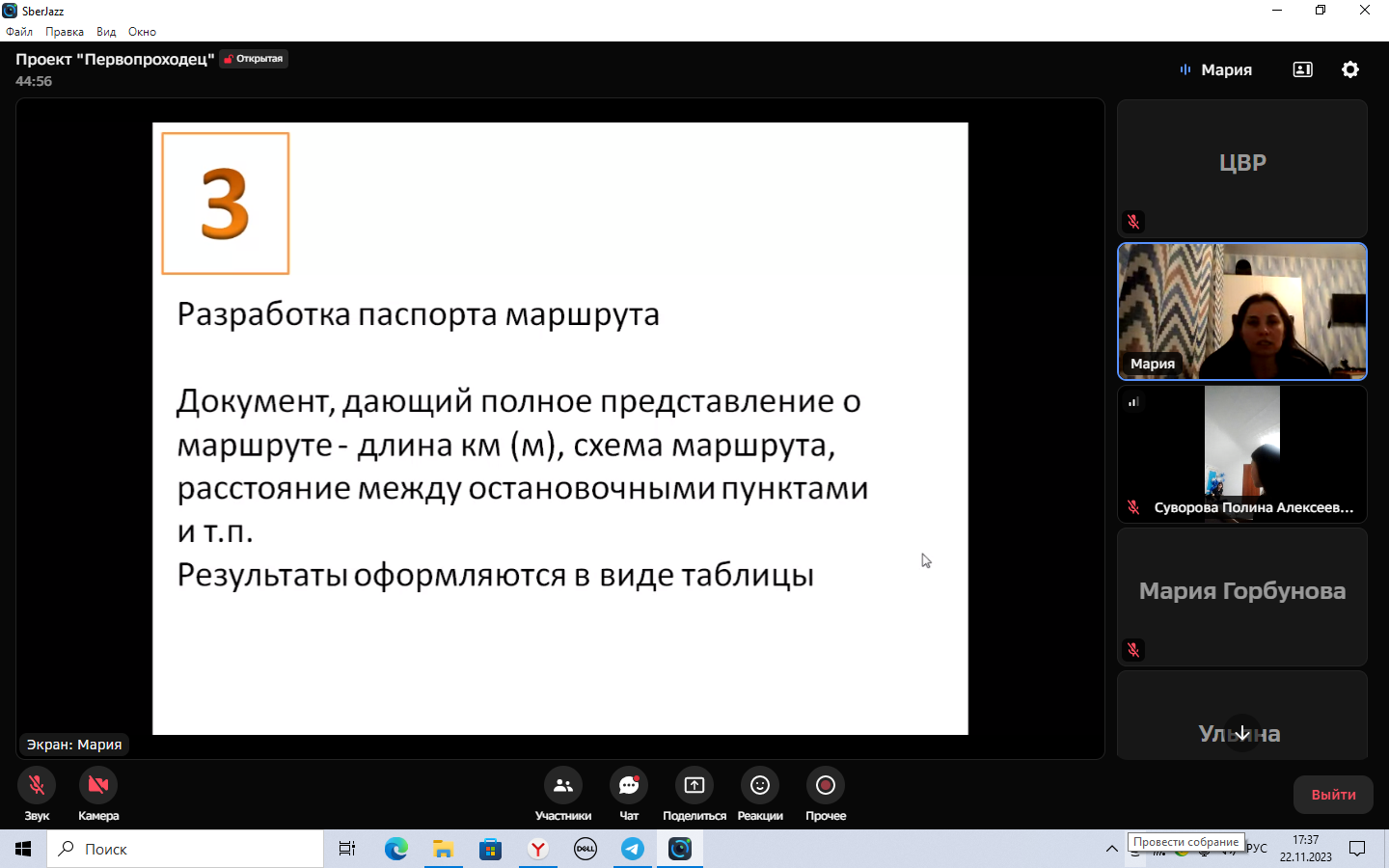This screenshot has width=1389, height=868.
Task: Click the meeting timer 44:56
Action: pyautogui.click(x=34, y=81)
